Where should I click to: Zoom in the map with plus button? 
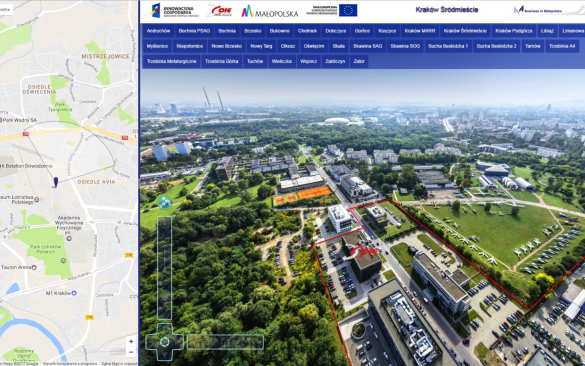click(x=131, y=341)
